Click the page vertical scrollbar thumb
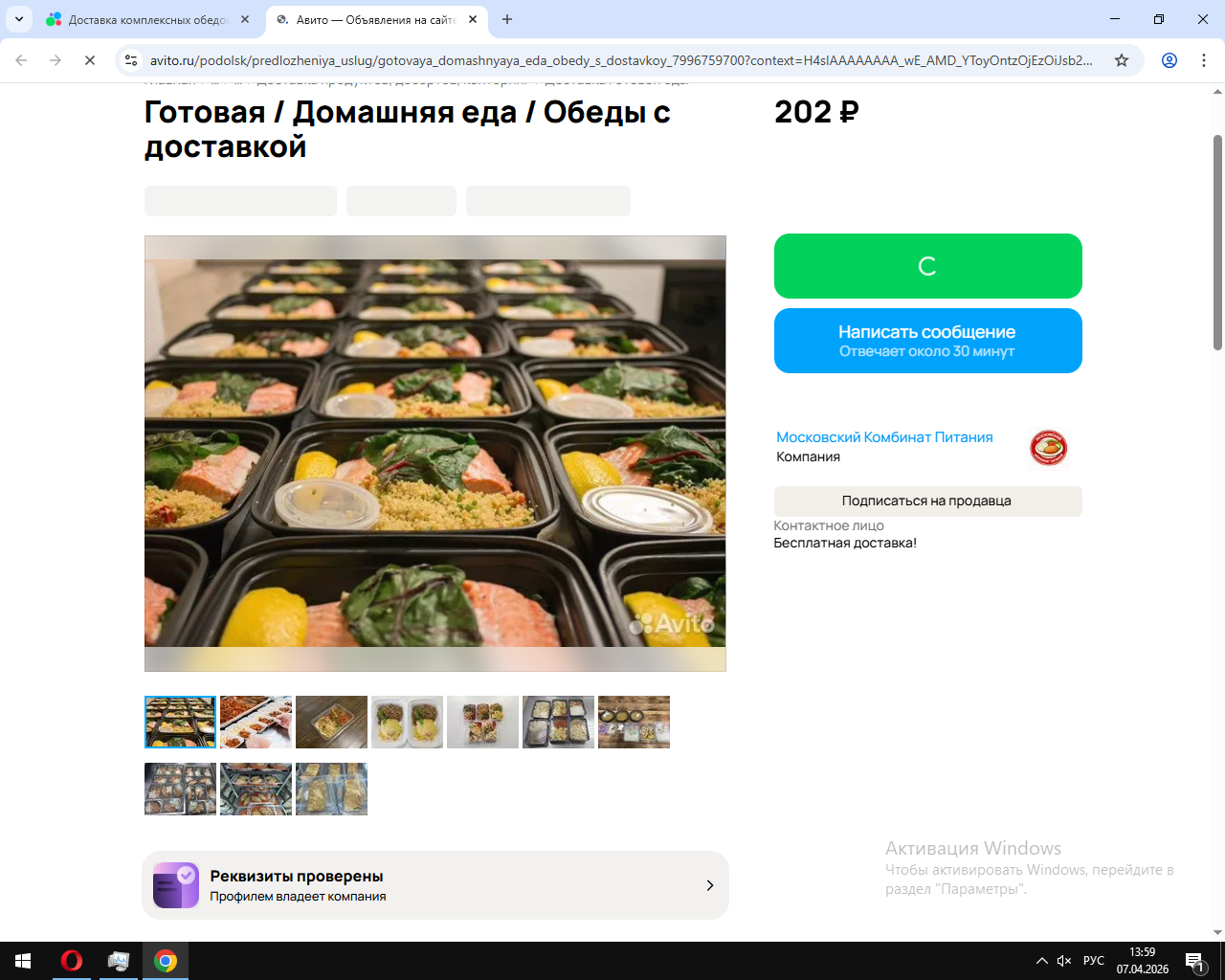 tap(1217, 242)
